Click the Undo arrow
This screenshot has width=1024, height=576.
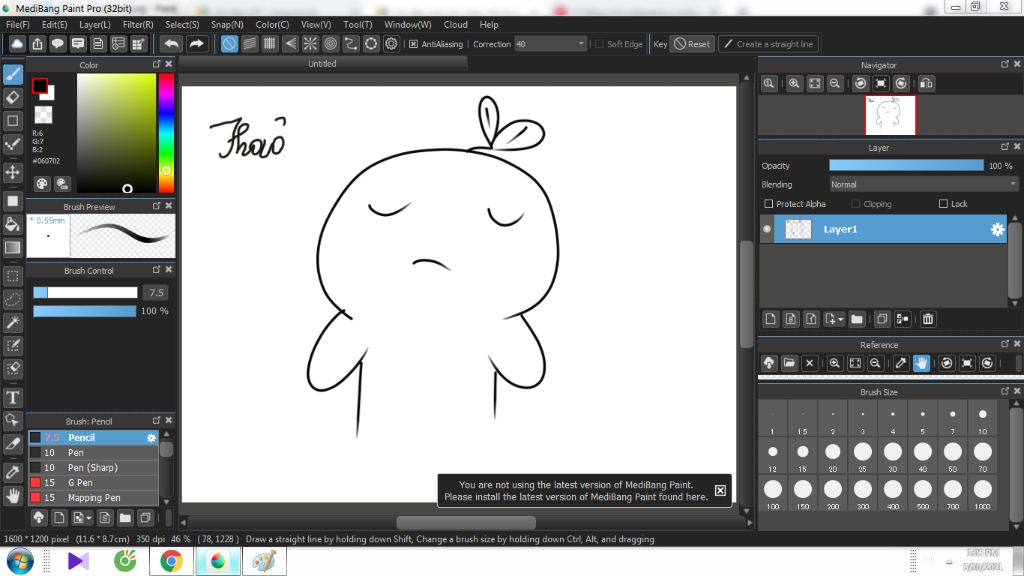[x=171, y=44]
